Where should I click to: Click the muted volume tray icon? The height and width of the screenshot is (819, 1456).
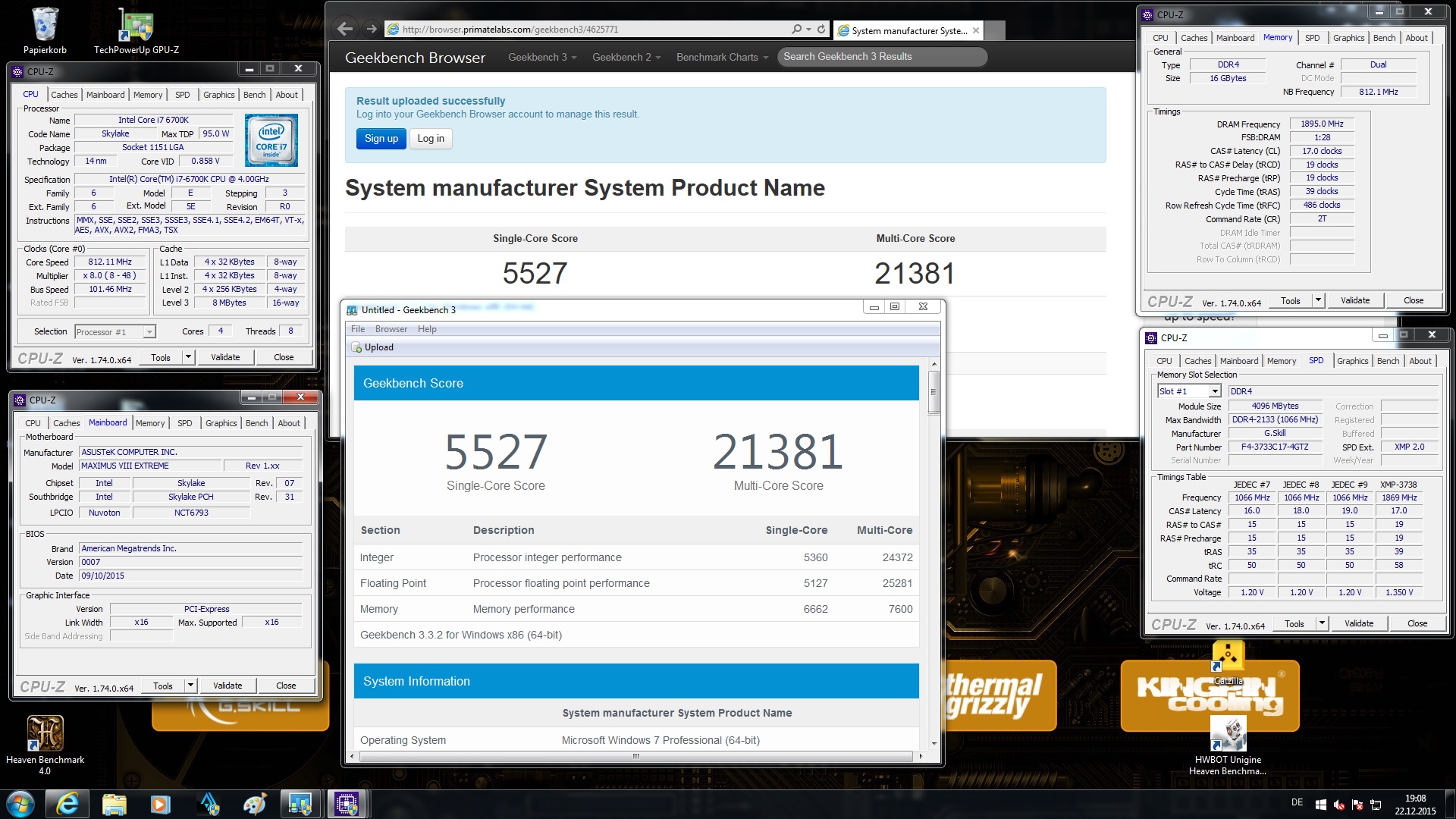[x=1339, y=805]
